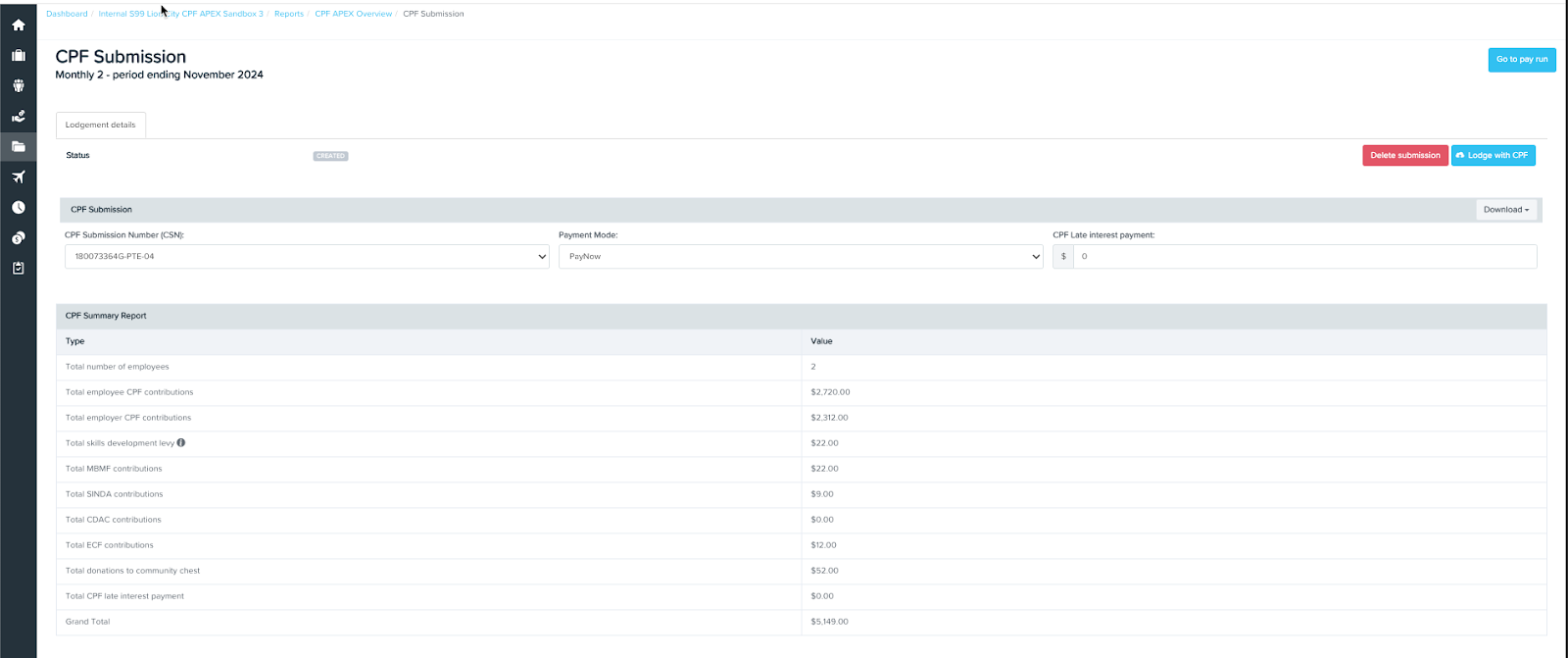Open the CPF Submission Number (CSN) dropdown
Screen dimensions: 1568x658
[307, 256]
